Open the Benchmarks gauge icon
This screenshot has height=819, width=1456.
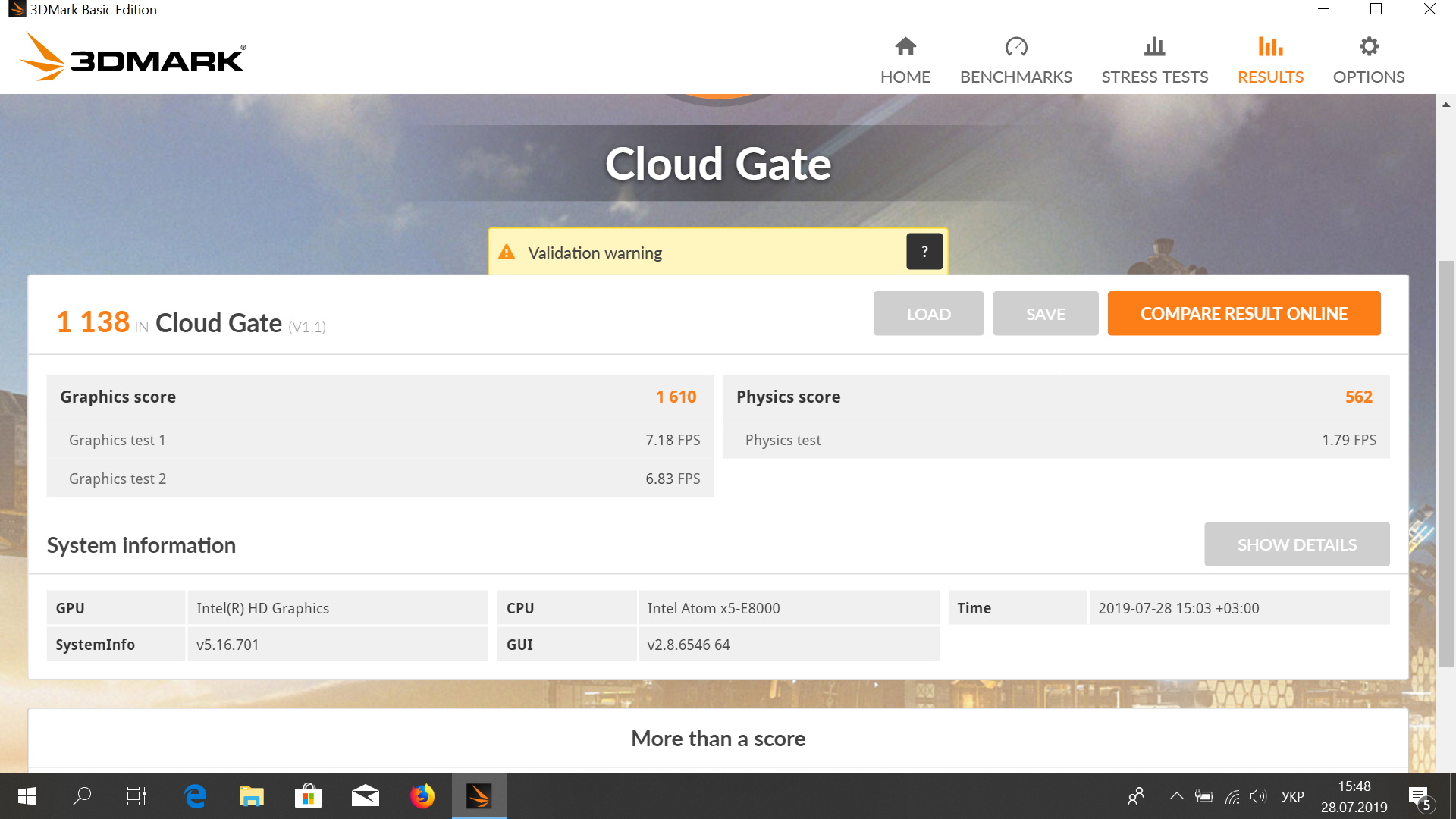click(x=1016, y=47)
